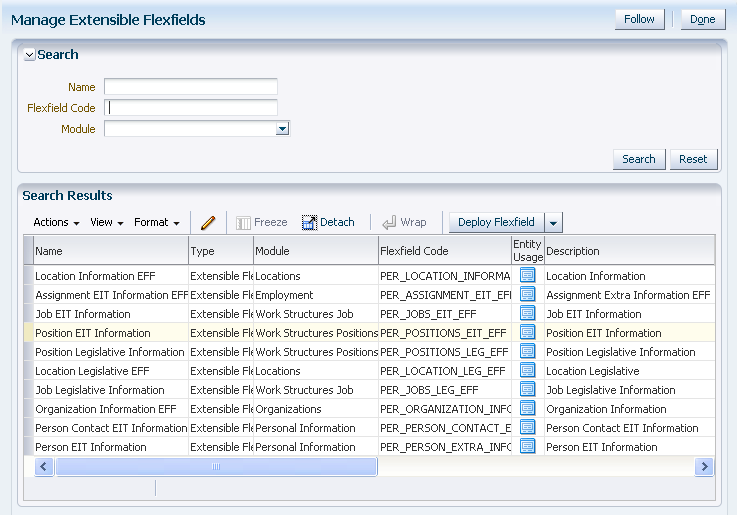
Task: Click the PER_POSITIONS_LEG_EFF flexfield code cell
Action: tap(445, 352)
